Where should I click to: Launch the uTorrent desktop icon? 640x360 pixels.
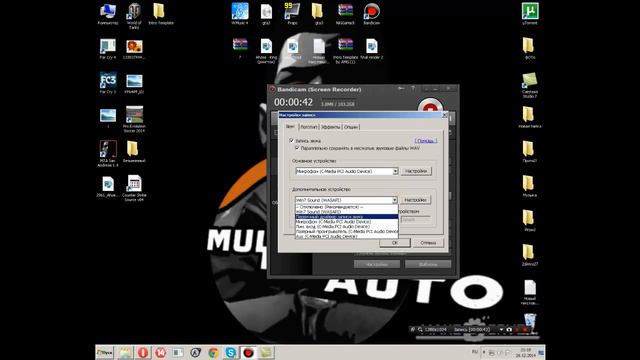530,14
